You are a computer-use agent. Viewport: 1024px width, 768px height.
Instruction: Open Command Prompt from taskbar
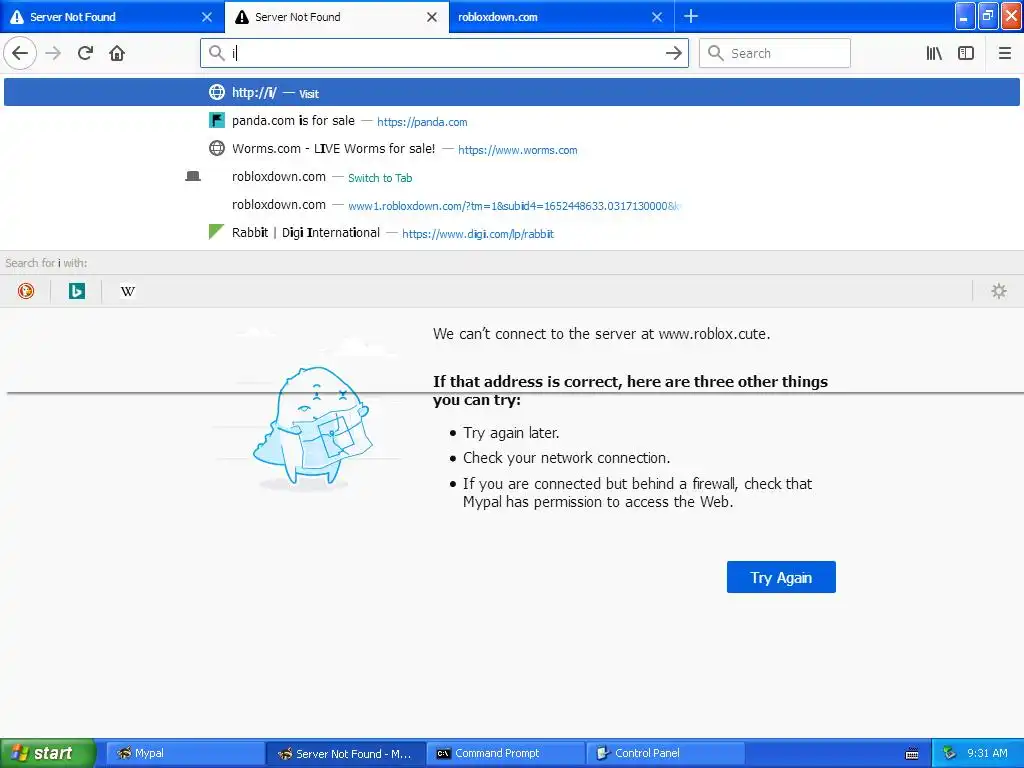506,753
